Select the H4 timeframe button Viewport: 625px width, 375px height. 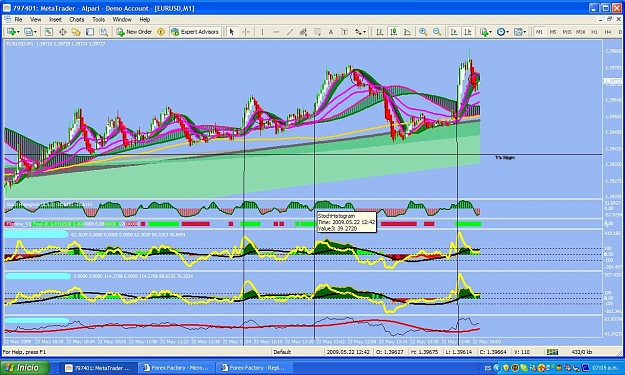(608, 32)
